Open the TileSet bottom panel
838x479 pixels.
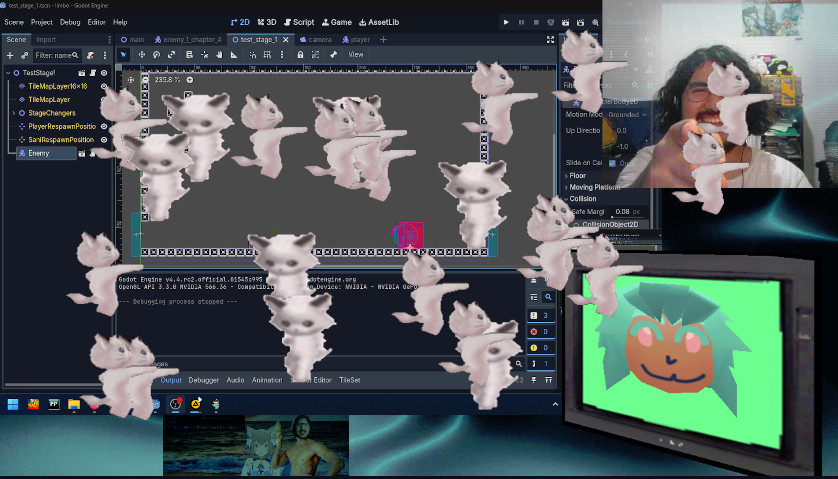point(350,380)
